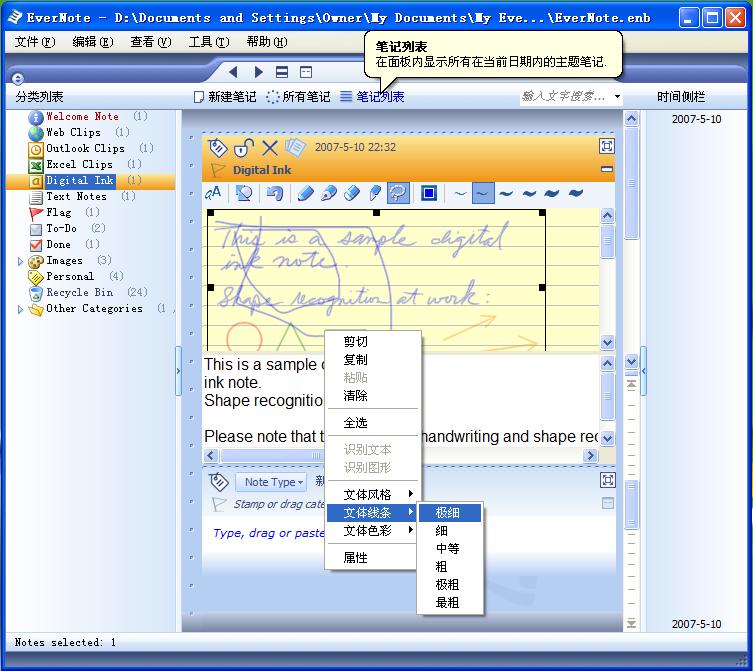Click 新建笔记 to create a note

(225, 97)
